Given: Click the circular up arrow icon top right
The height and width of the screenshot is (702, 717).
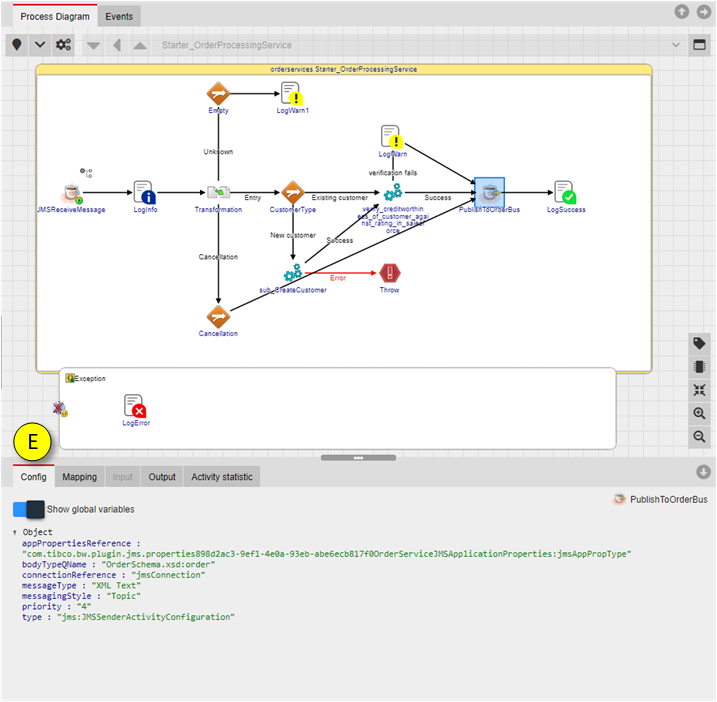Looking at the screenshot, I should (681, 12).
